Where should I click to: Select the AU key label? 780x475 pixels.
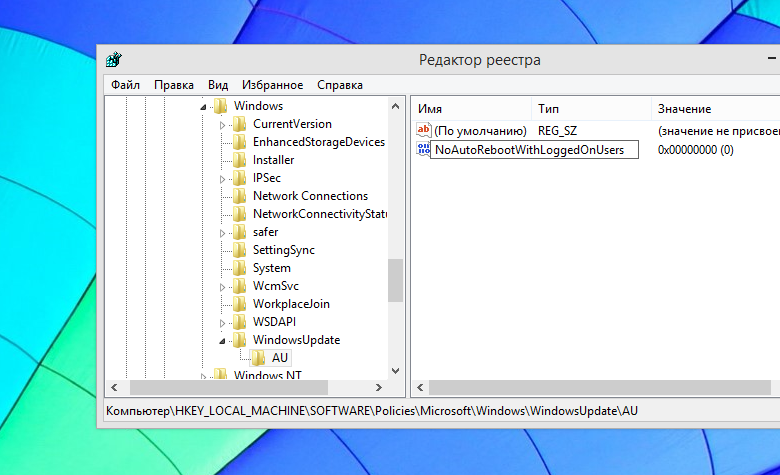click(280, 358)
